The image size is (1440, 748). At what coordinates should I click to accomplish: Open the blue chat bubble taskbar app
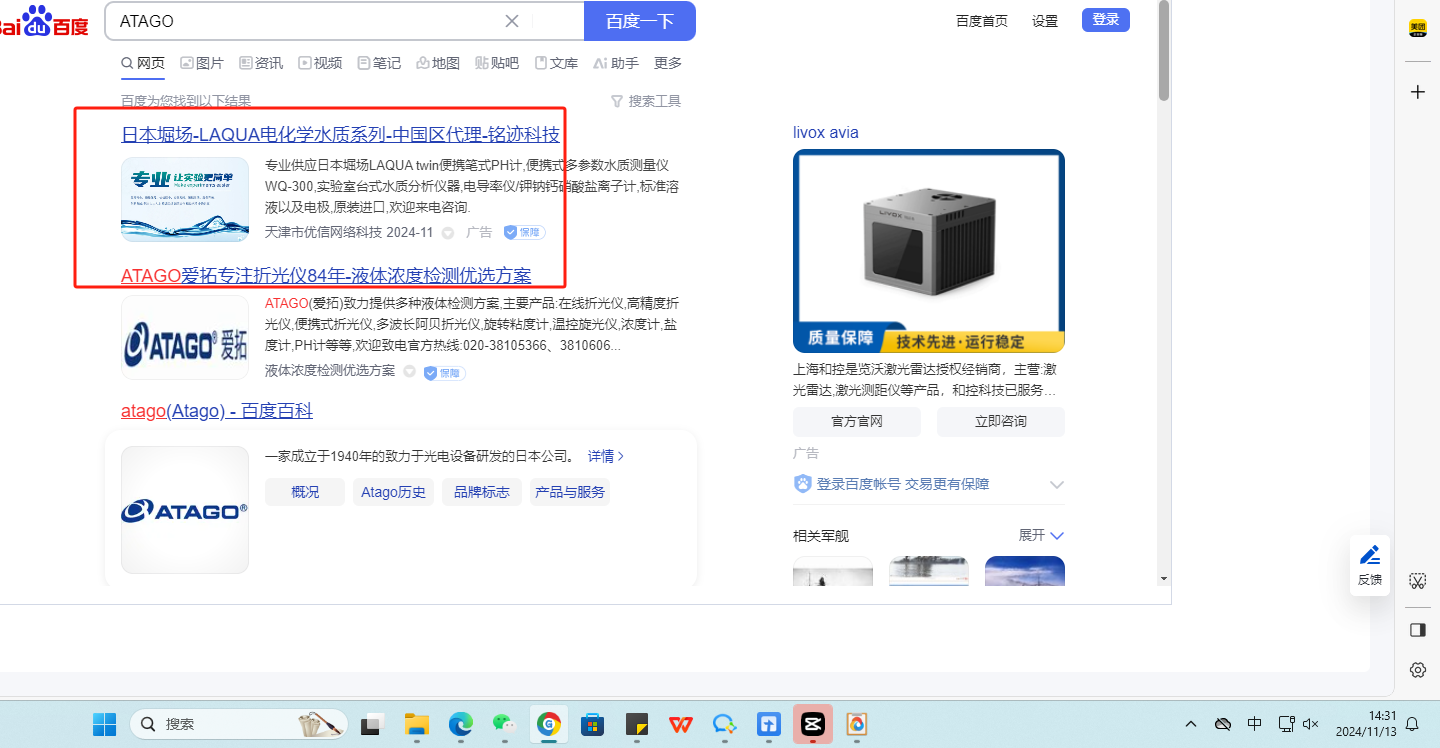tap(725, 724)
